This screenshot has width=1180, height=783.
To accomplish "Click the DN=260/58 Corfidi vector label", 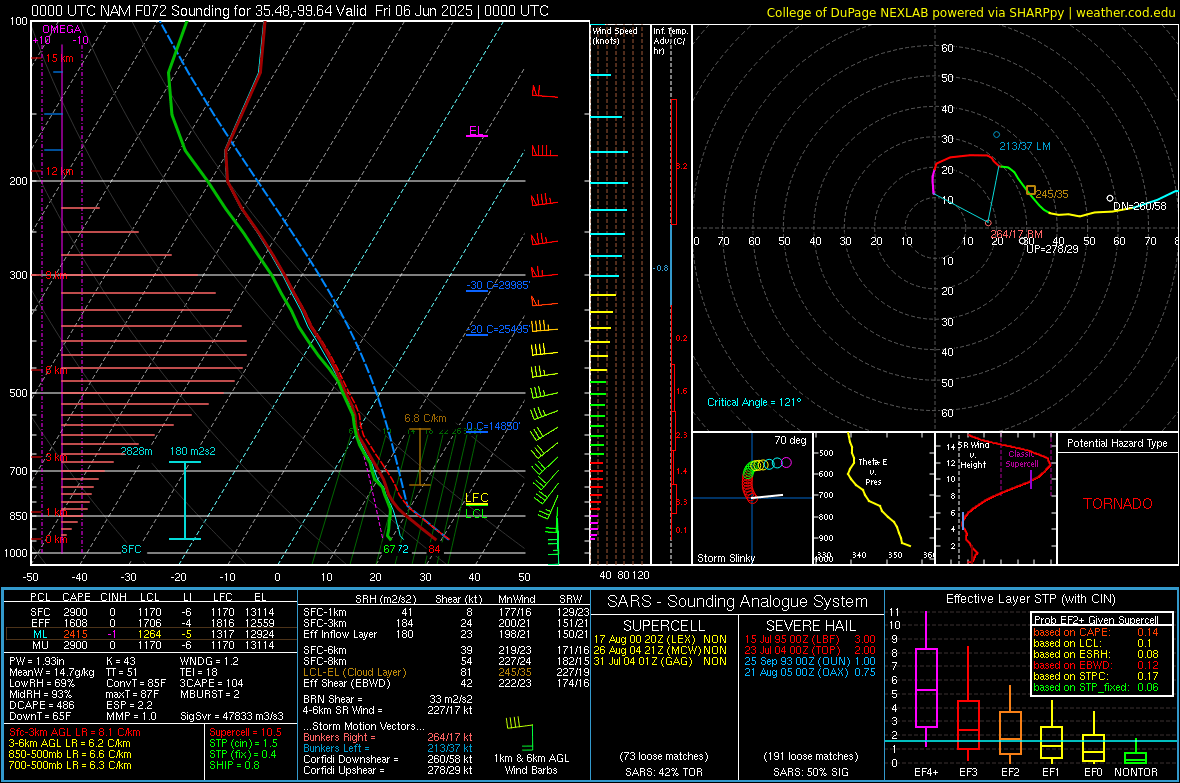I will [1139, 206].
